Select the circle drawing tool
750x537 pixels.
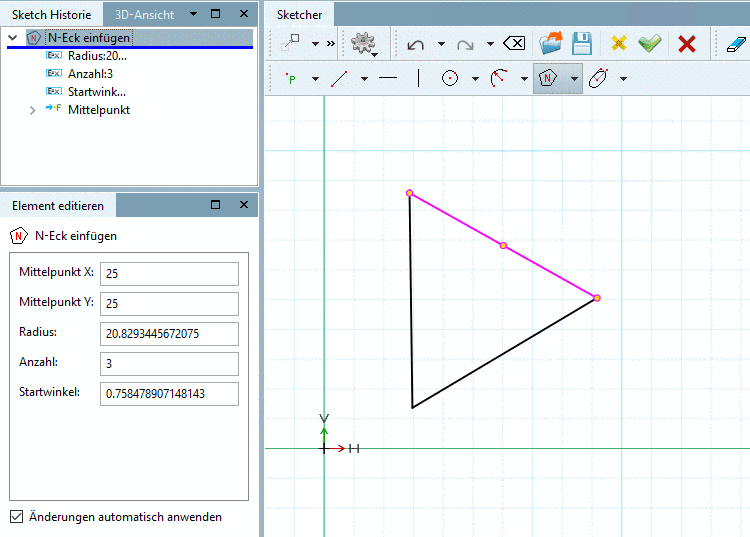coord(450,79)
